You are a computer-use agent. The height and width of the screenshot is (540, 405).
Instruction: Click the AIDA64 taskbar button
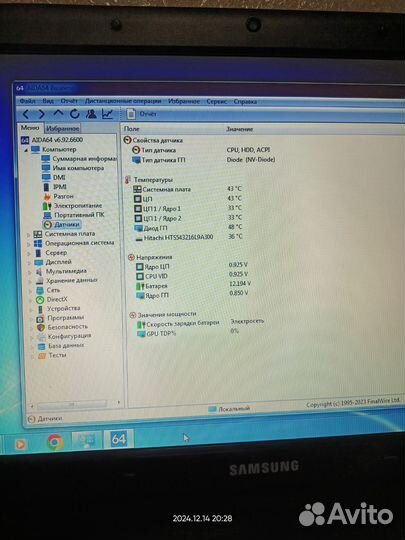coord(118,439)
